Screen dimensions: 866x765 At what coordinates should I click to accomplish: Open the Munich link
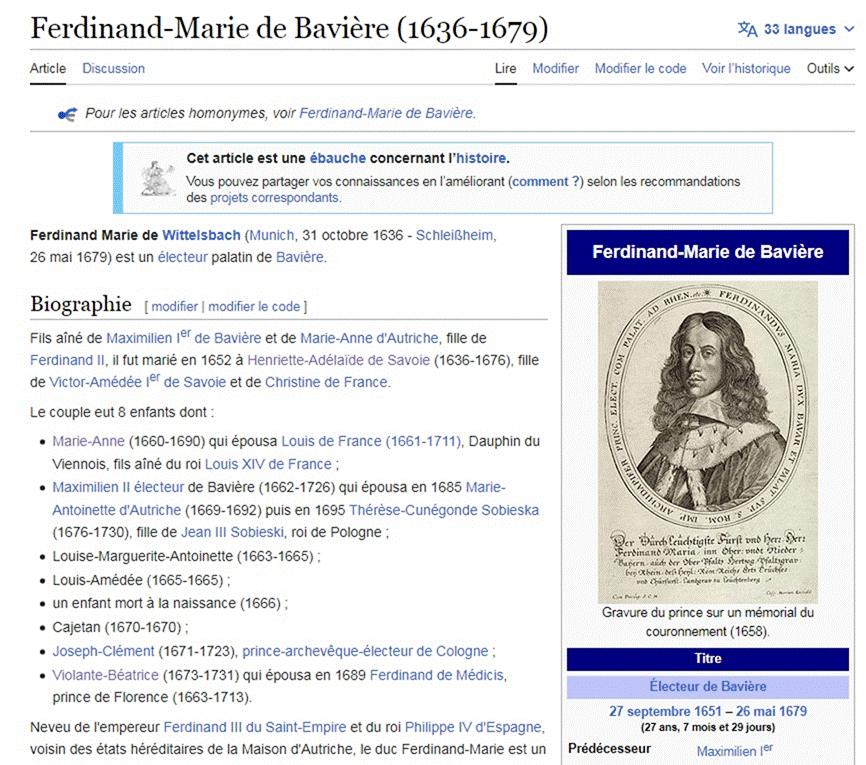pyautogui.click(x=271, y=235)
